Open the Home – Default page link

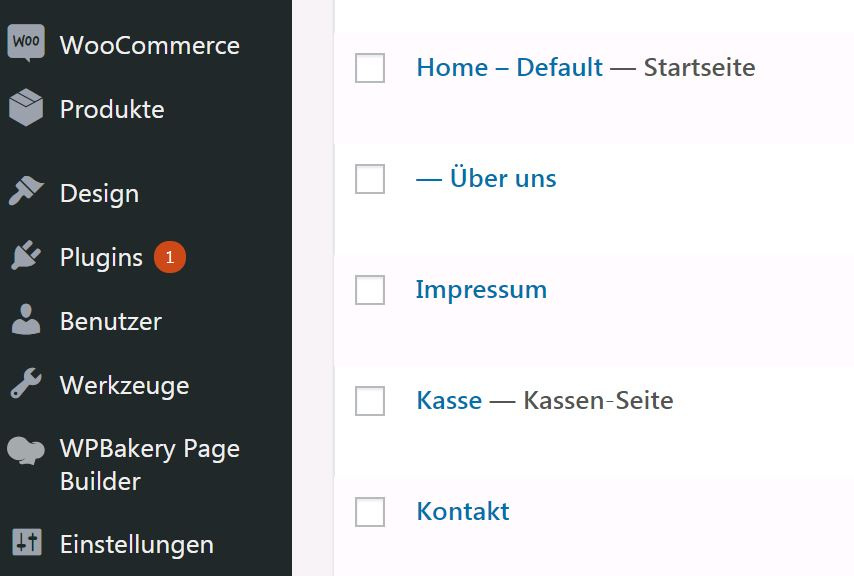click(x=509, y=68)
